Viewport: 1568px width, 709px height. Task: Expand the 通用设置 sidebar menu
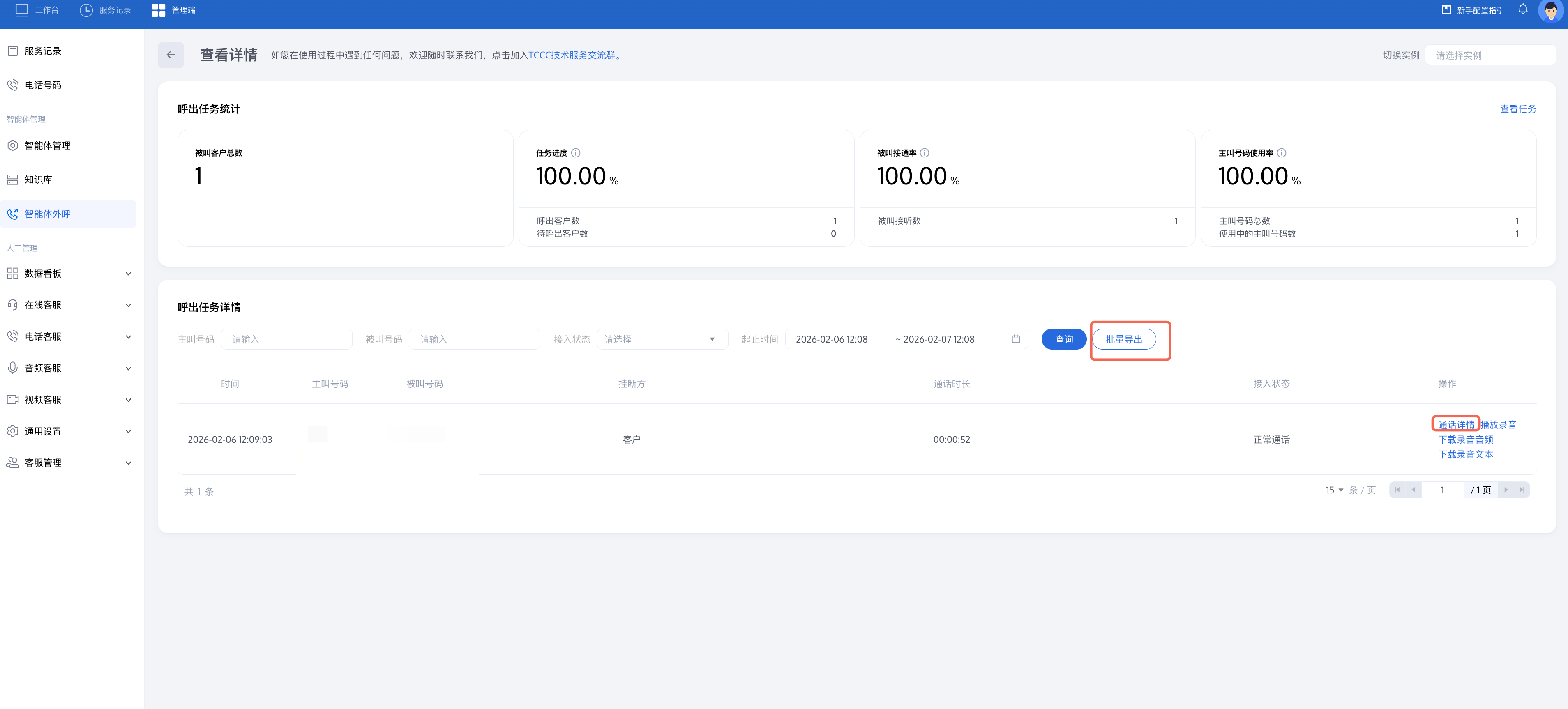coord(68,431)
